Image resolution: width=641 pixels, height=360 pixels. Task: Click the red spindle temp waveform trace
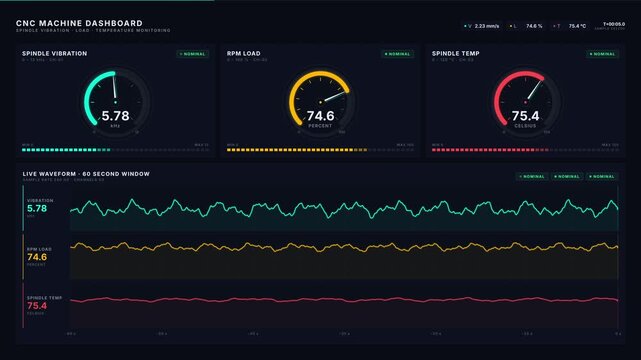click(344, 300)
